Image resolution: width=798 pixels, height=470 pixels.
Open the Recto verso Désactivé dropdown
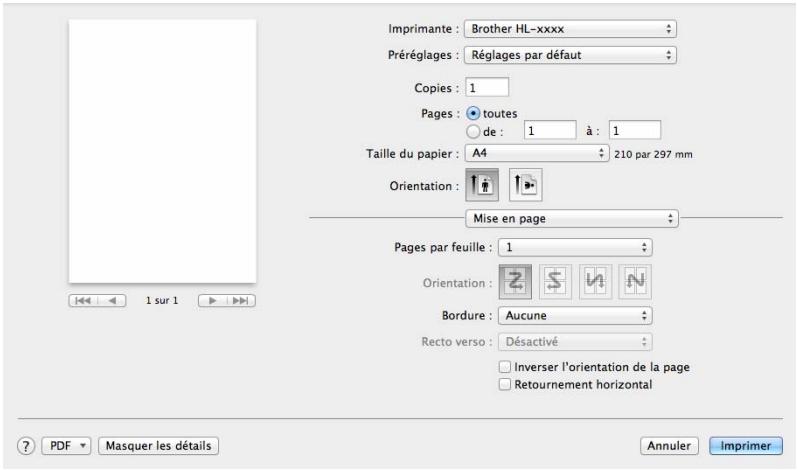[x=575, y=342]
